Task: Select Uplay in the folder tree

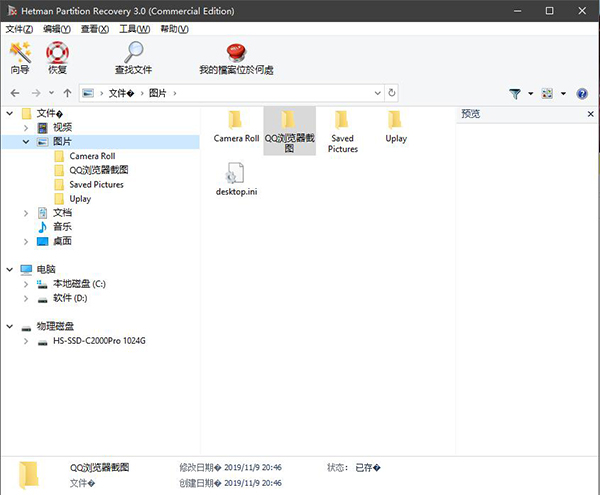Action: coord(80,199)
